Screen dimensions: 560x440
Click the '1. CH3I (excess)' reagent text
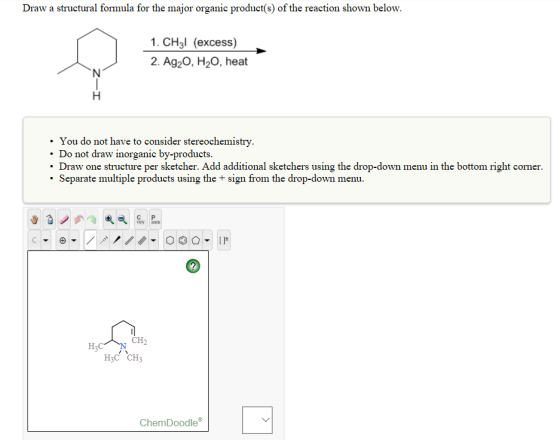click(193, 42)
